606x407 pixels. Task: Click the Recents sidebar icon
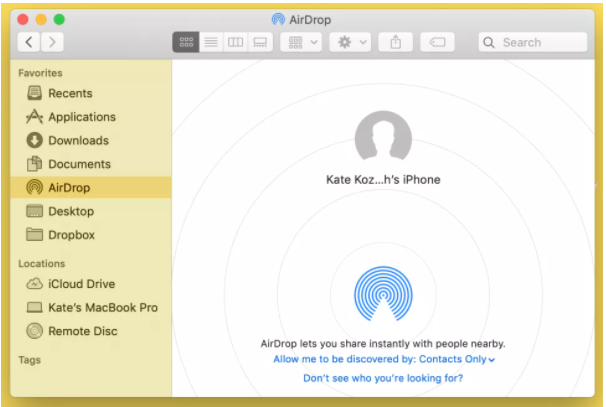(x=34, y=93)
